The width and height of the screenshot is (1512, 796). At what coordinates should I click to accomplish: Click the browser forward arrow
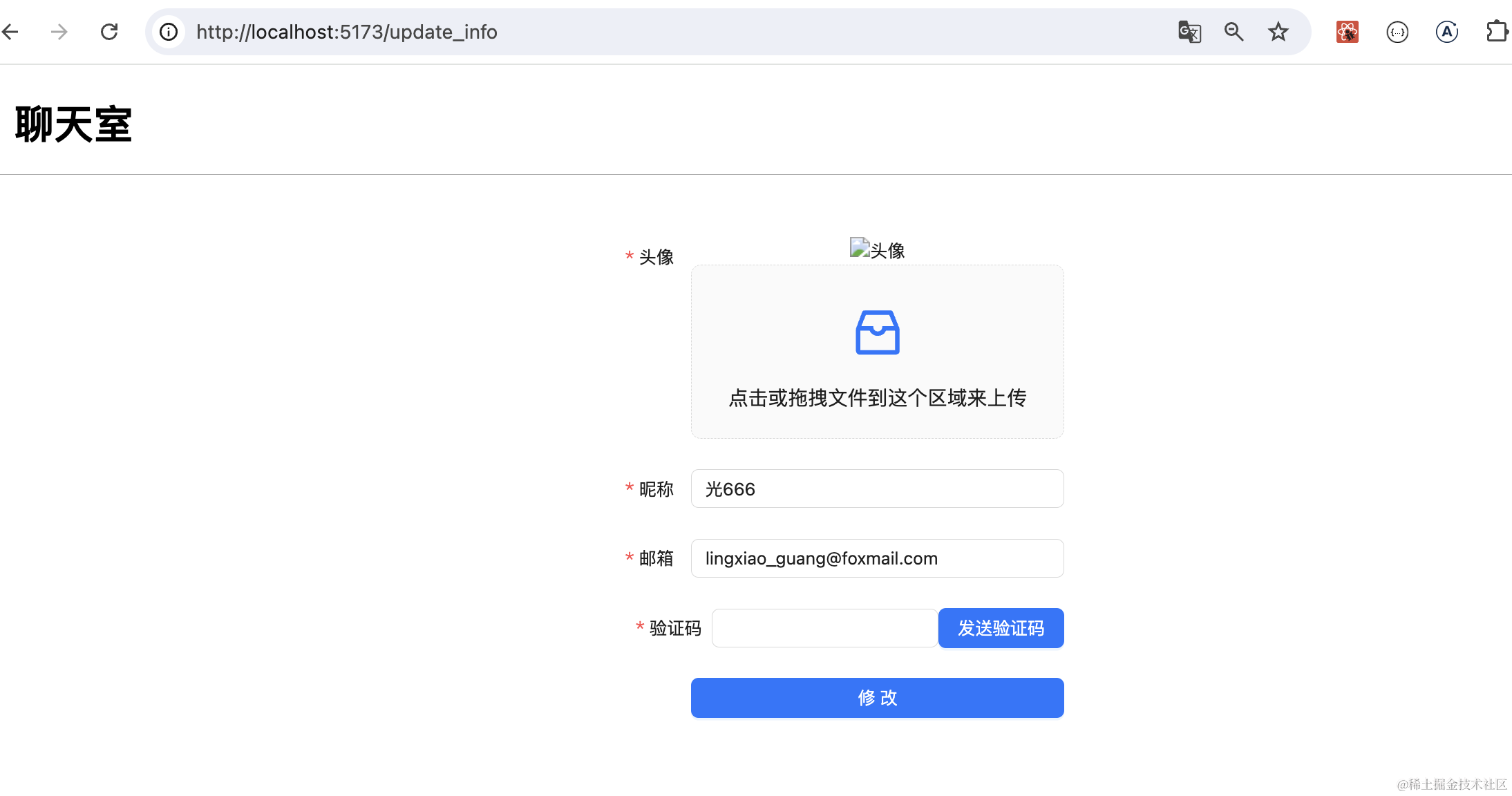(x=59, y=32)
